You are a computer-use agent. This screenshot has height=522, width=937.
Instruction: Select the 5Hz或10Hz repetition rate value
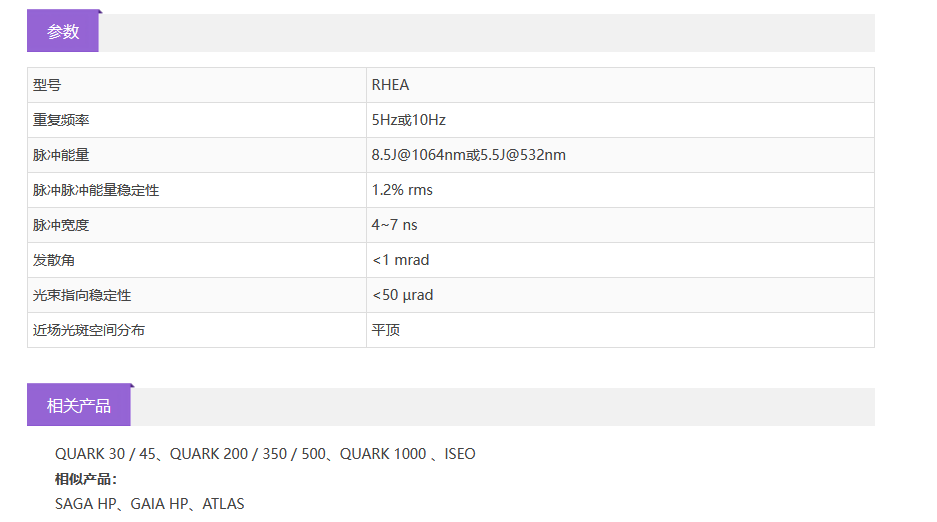click(408, 120)
